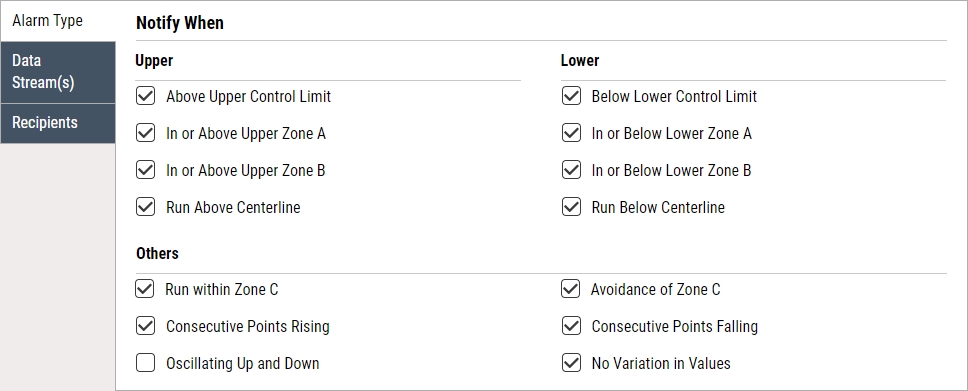This screenshot has width=968, height=391.
Task: Uncheck No Variation in Values
Action: (571, 363)
